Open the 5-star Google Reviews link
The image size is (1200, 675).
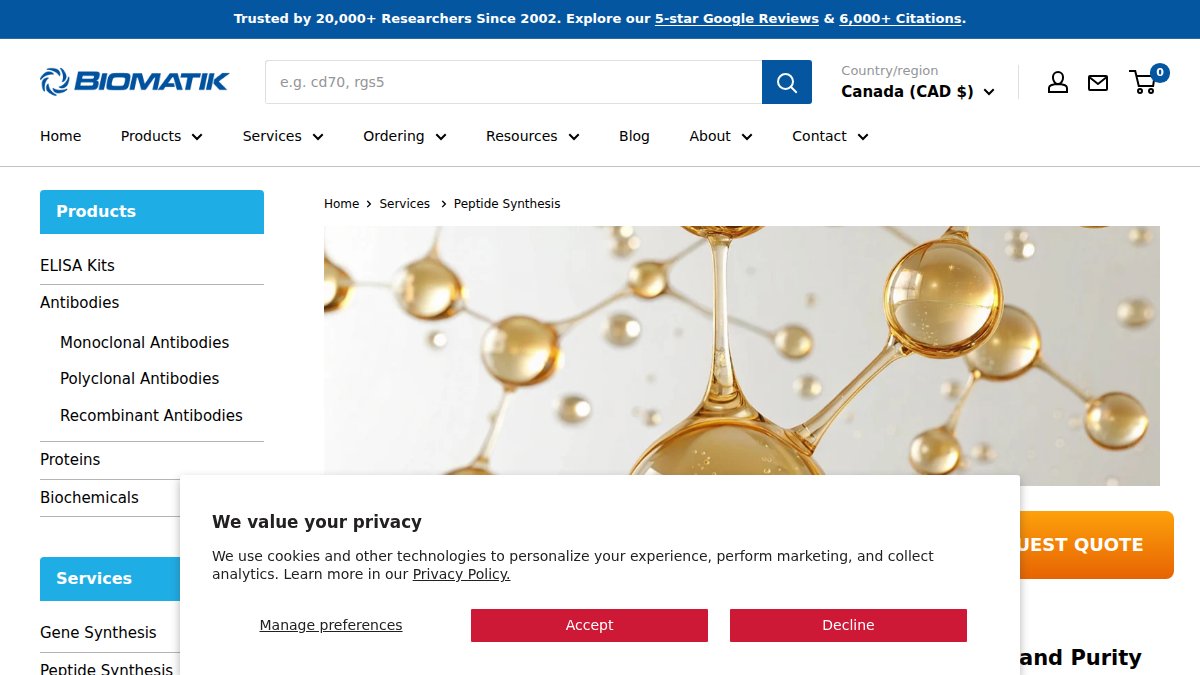pyautogui.click(x=737, y=19)
